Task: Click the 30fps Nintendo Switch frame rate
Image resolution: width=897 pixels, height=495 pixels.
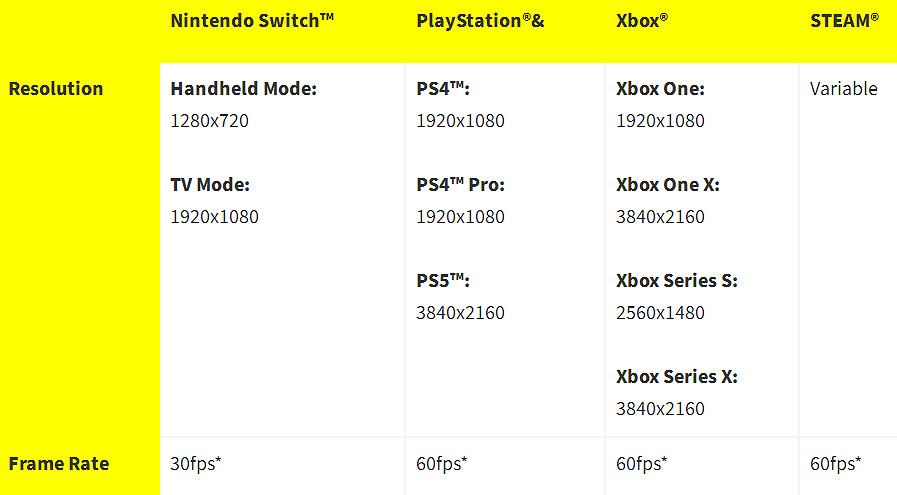Action: click(195, 464)
